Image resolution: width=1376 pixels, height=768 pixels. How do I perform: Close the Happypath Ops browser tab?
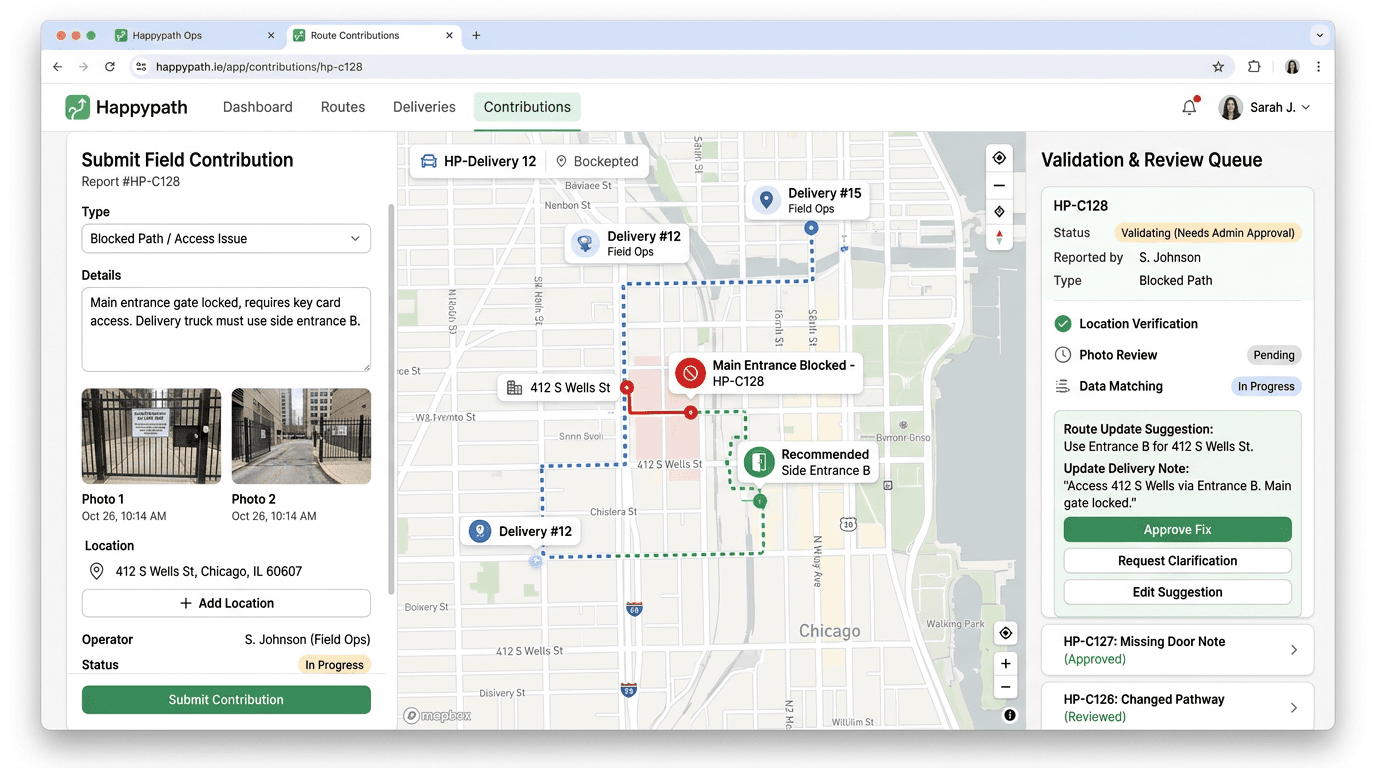tap(271, 35)
